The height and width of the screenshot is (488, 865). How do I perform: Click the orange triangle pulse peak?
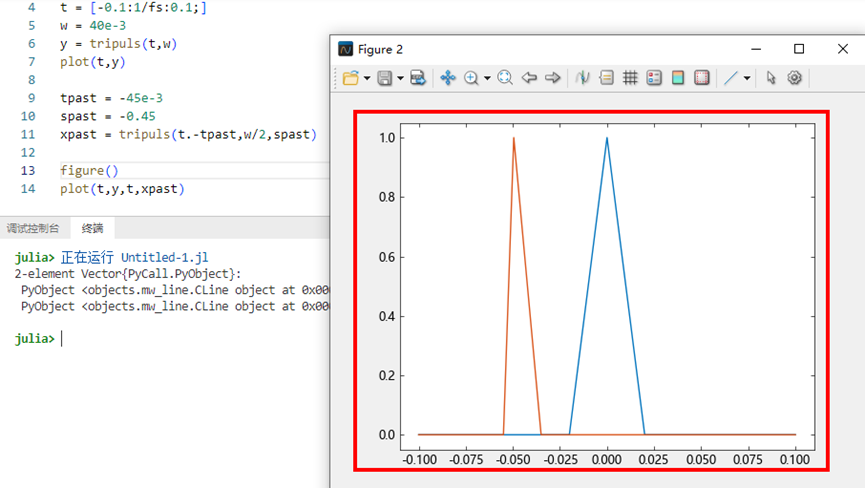pos(514,138)
